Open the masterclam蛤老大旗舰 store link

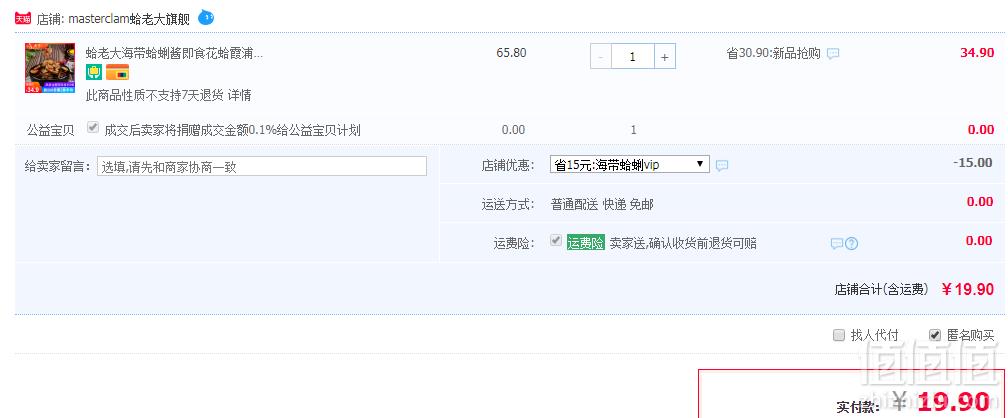(x=129, y=19)
